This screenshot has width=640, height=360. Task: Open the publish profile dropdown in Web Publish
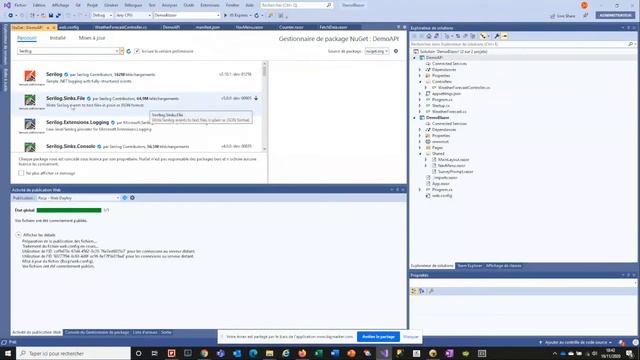point(78,198)
